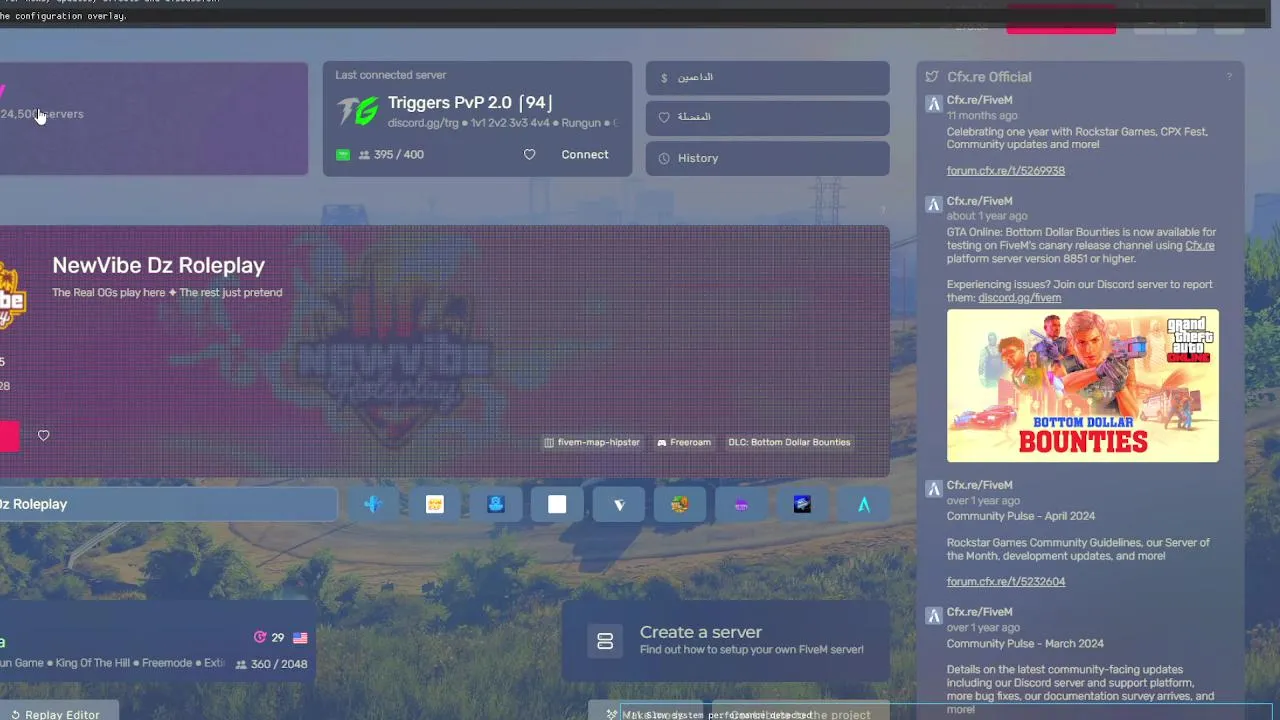
Task: Click the question mark in Cfx.re Official panel
Action: pos(1229,77)
